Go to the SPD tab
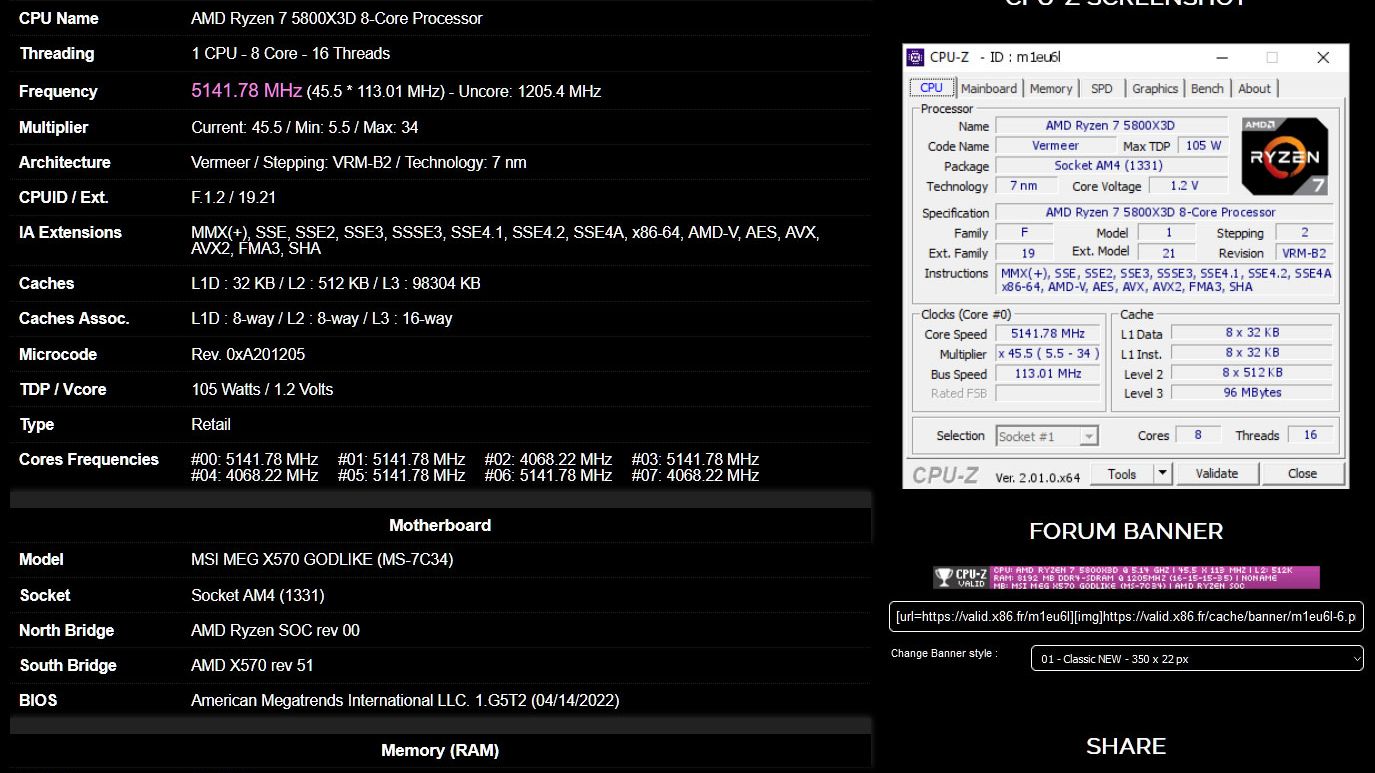 click(1102, 89)
